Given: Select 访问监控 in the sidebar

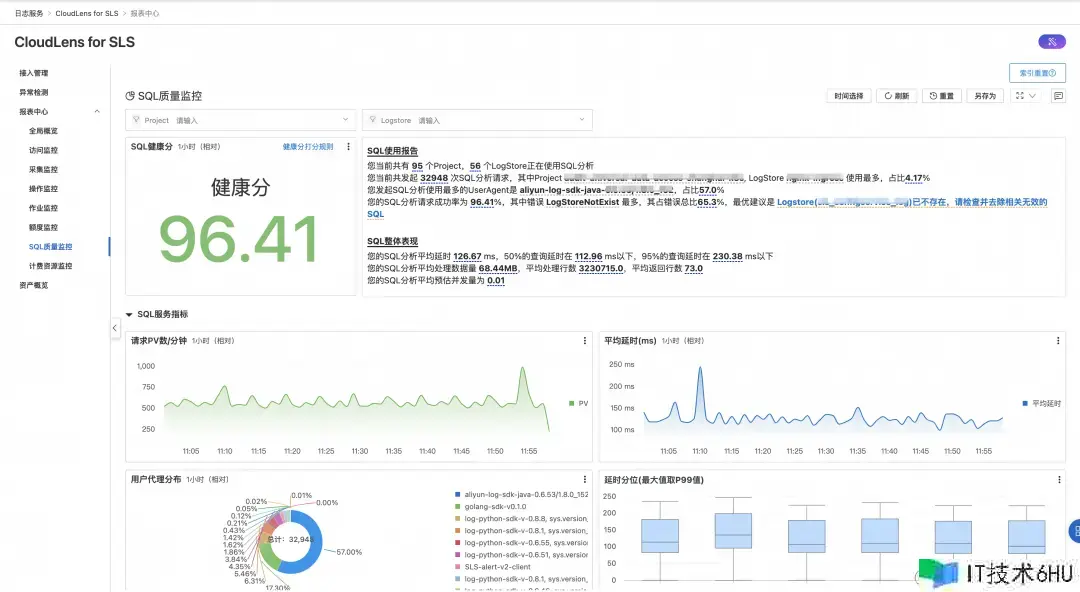Looking at the screenshot, I should coord(44,150).
